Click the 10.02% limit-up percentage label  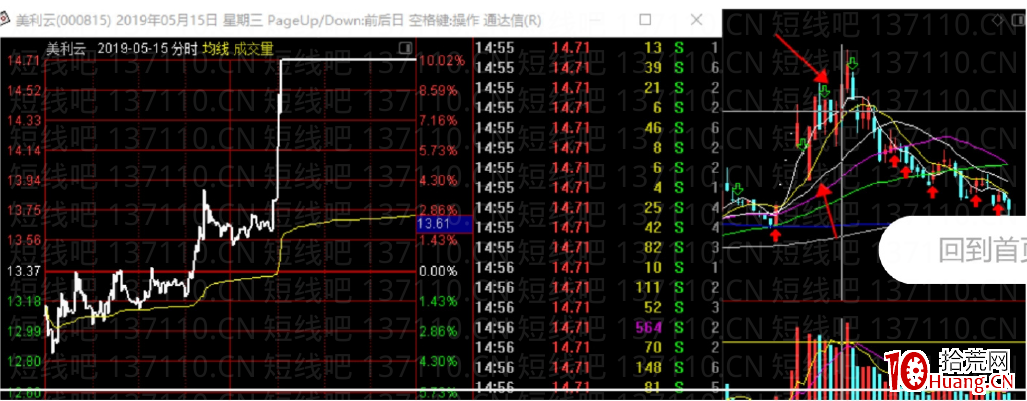point(441,60)
